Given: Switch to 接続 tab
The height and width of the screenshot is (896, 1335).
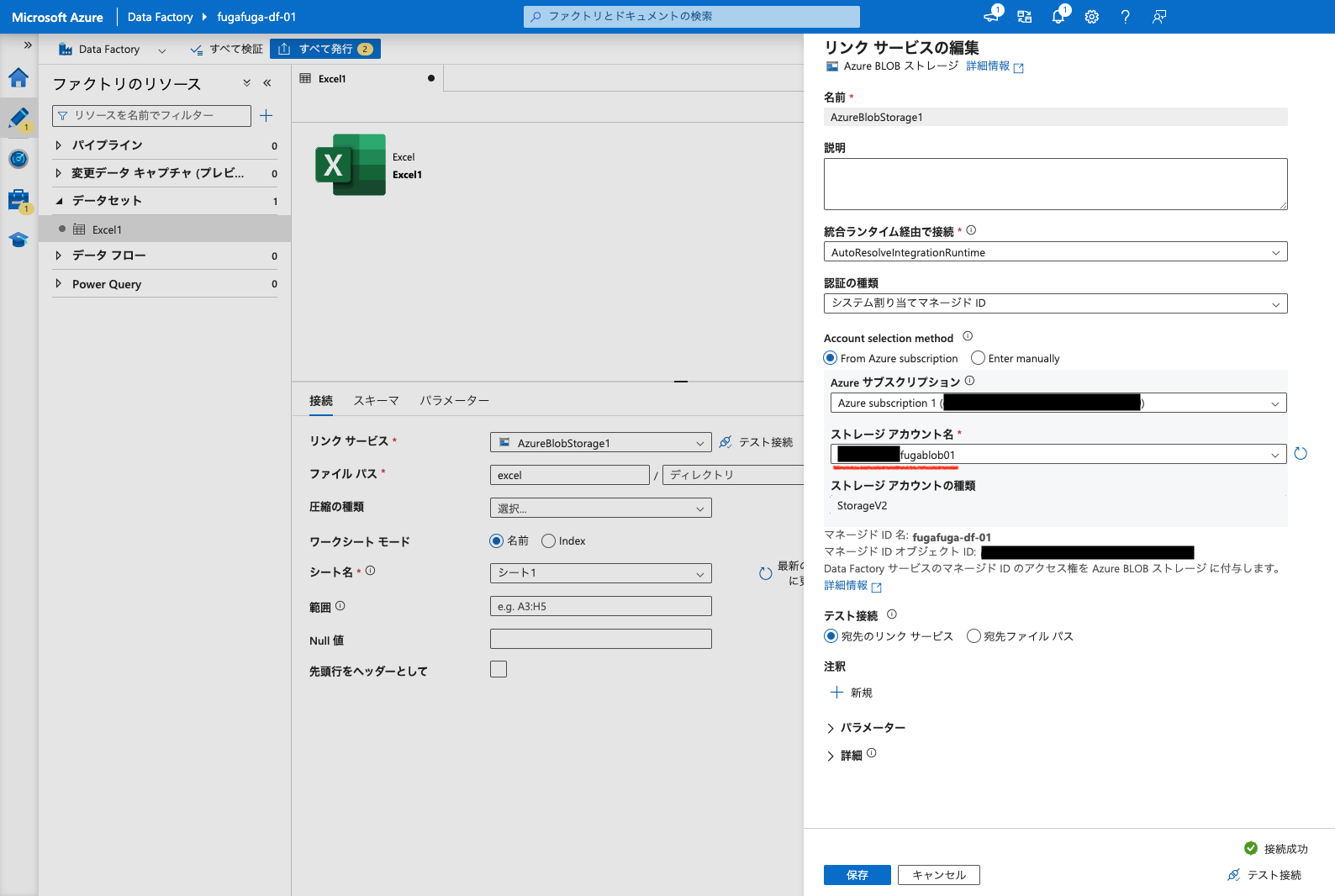Looking at the screenshot, I should (x=321, y=401).
